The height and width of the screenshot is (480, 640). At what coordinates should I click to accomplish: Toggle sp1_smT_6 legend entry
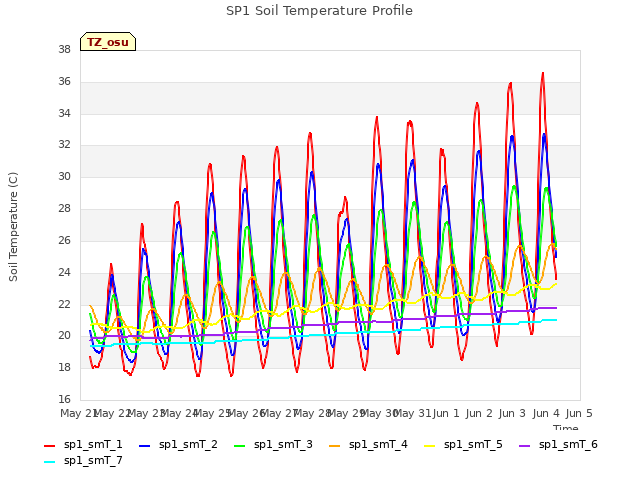[x=558, y=444]
